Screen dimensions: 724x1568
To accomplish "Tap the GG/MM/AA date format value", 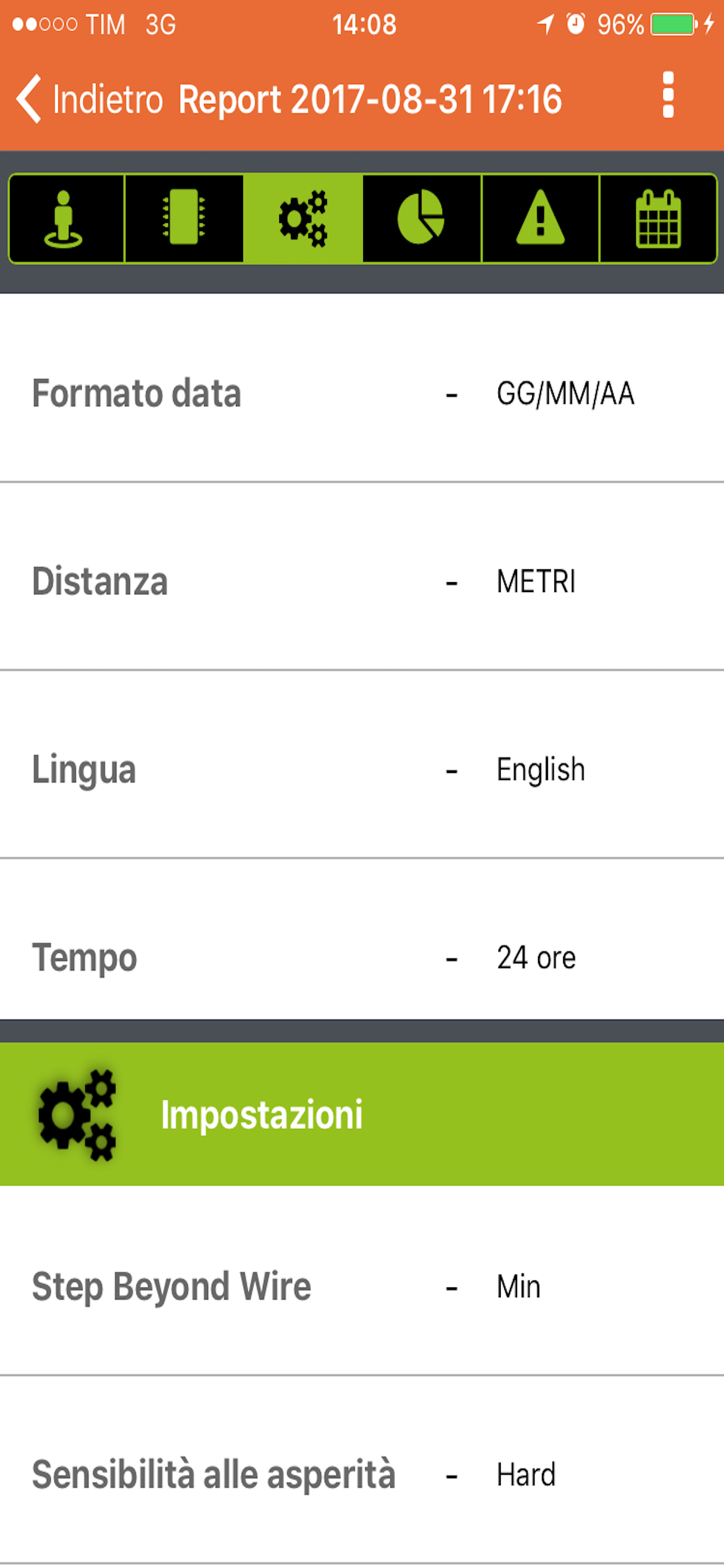I will 565,393.
